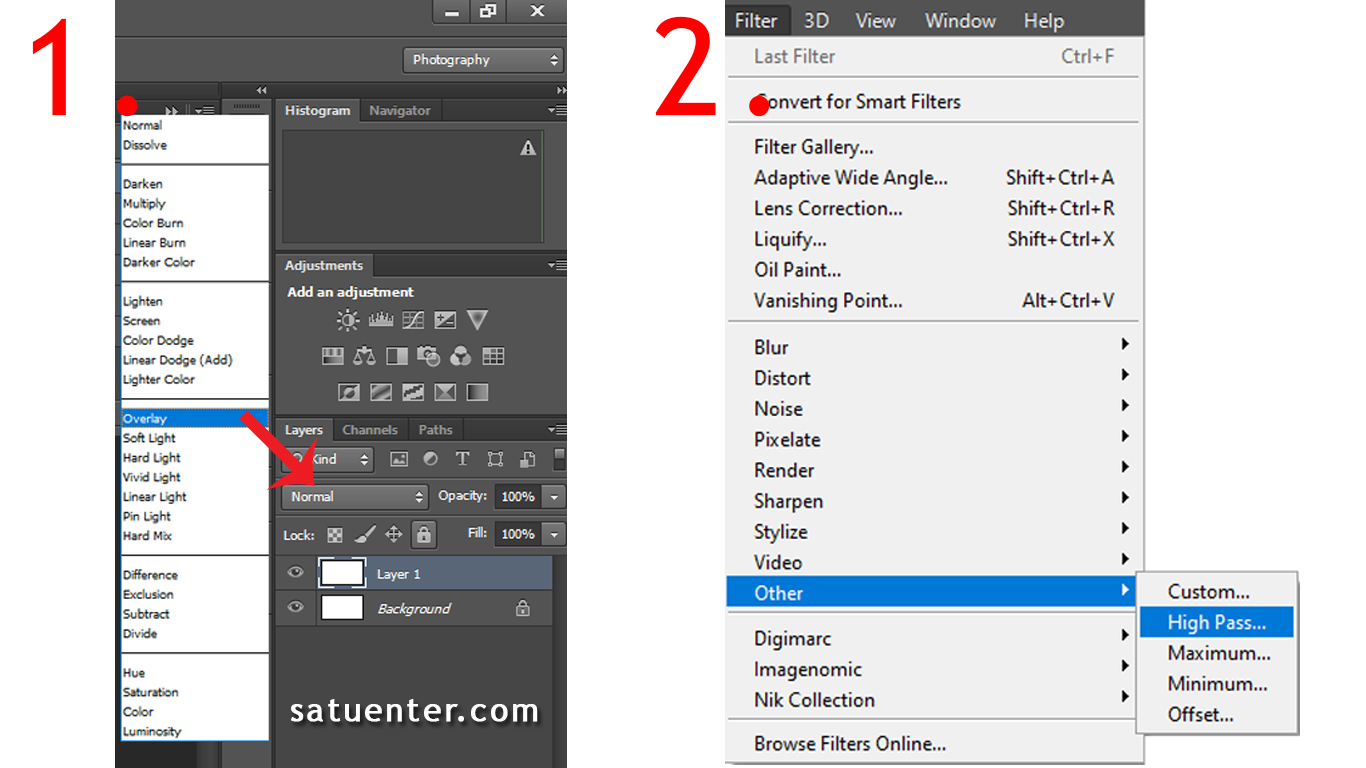This screenshot has height=768, width=1366.
Task: Open the Photography workspace dropdown
Action: point(484,60)
